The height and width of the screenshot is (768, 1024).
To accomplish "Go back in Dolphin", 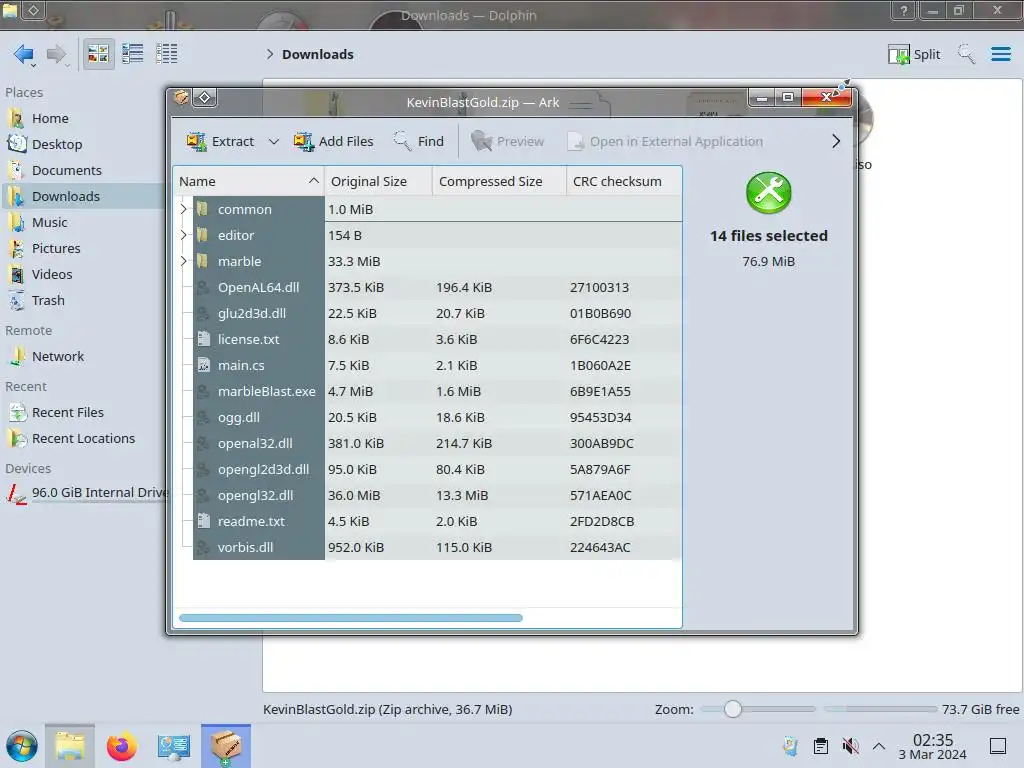I will click(x=24, y=54).
